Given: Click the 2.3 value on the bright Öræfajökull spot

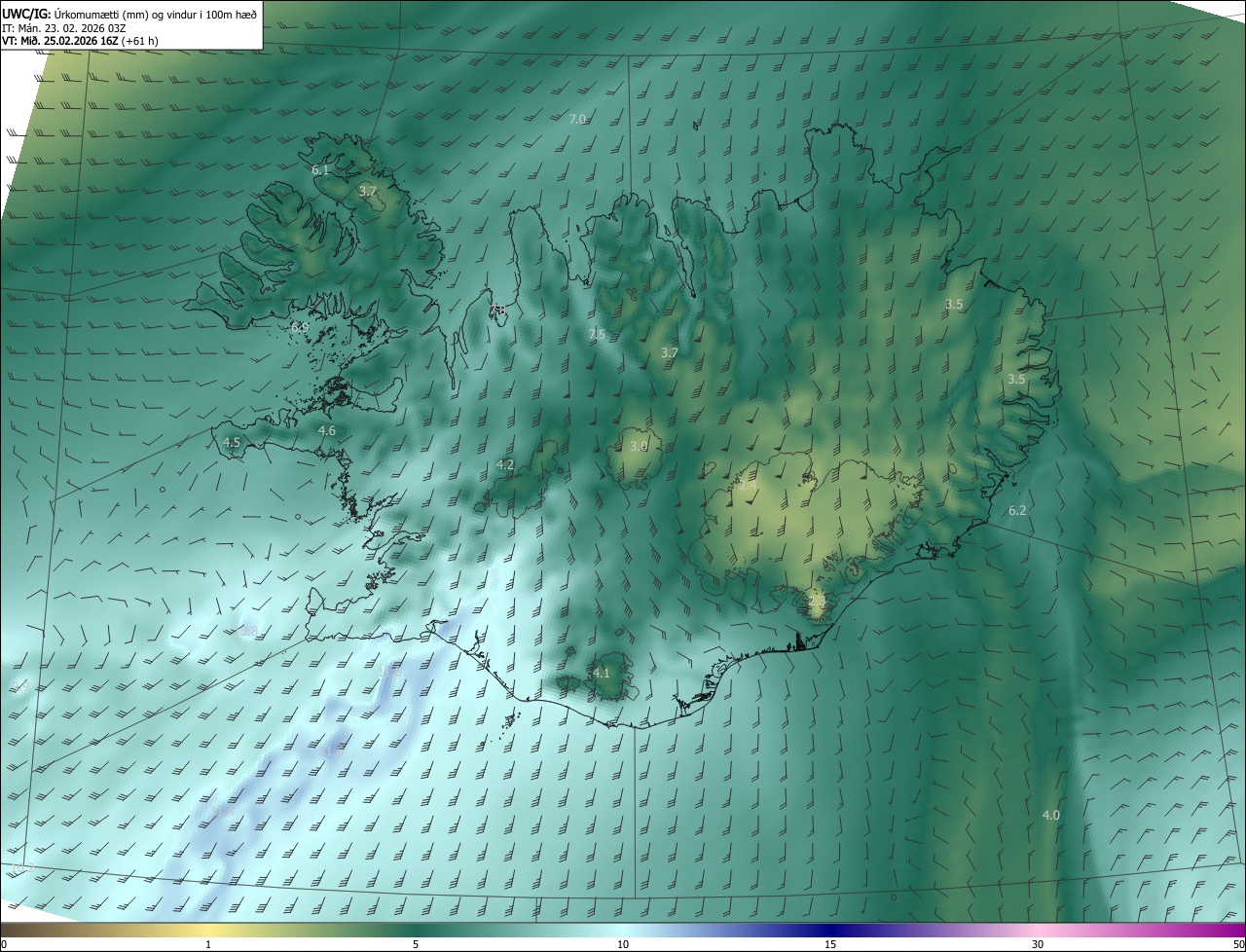Looking at the screenshot, I should pos(817,604).
